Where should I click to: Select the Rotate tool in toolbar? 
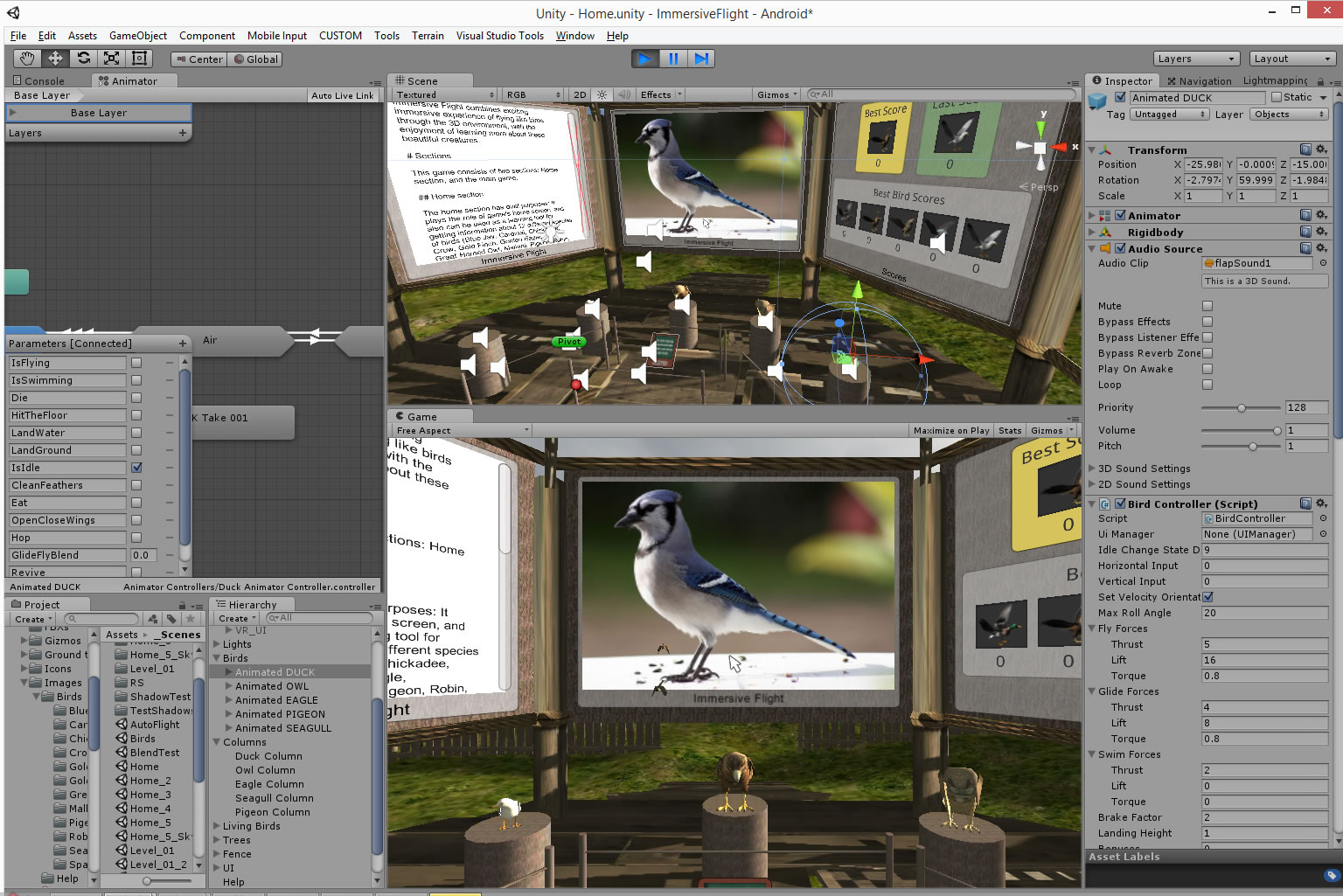click(x=83, y=59)
